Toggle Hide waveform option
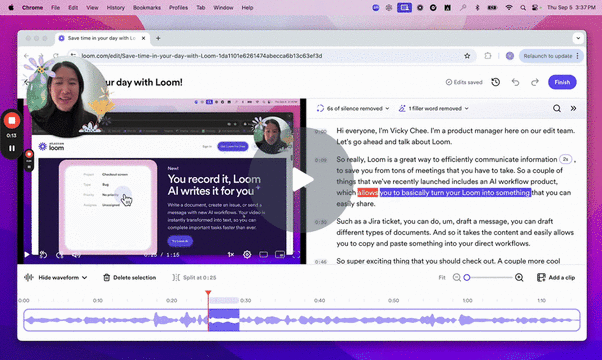The height and width of the screenshot is (360, 602). point(56,277)
